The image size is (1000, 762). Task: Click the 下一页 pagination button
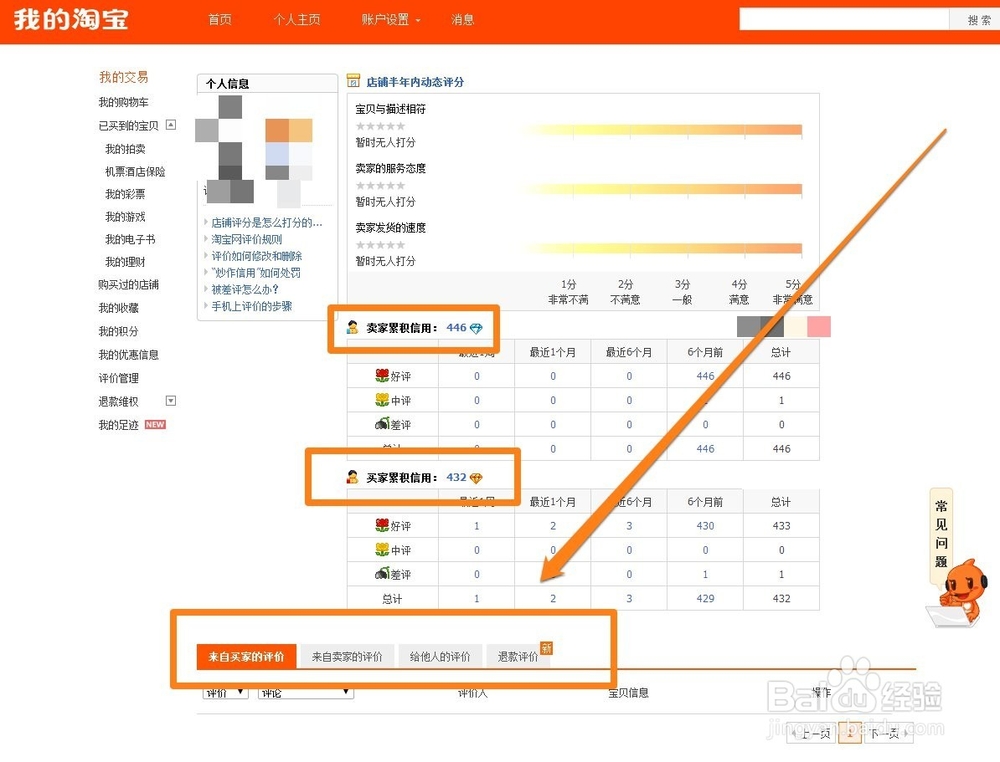tap(889, 734)
